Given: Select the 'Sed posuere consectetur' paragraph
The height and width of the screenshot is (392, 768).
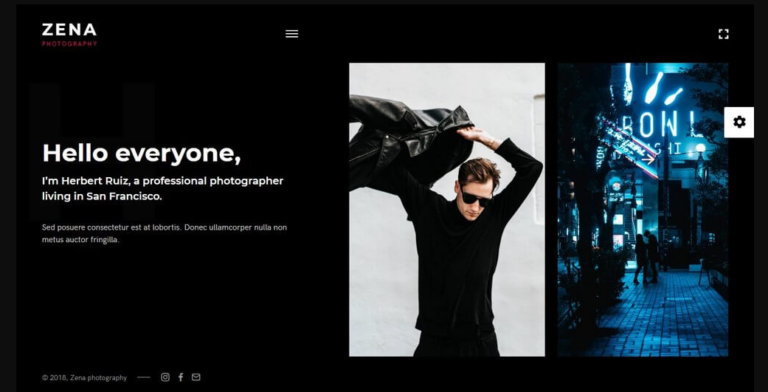Looking at the screenshot, I should pos(164,234).
